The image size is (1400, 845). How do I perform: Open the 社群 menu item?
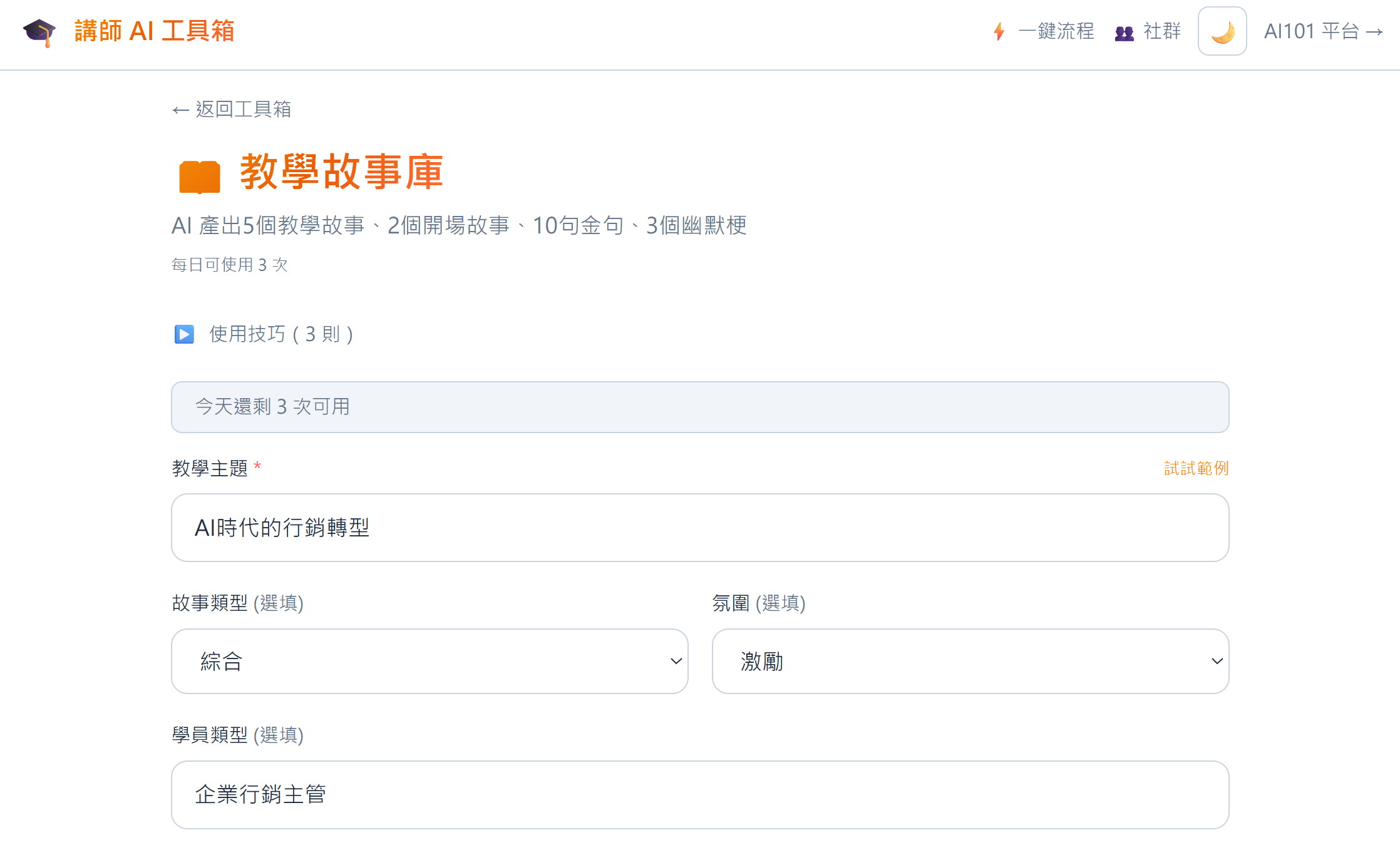pos(1161,31)
